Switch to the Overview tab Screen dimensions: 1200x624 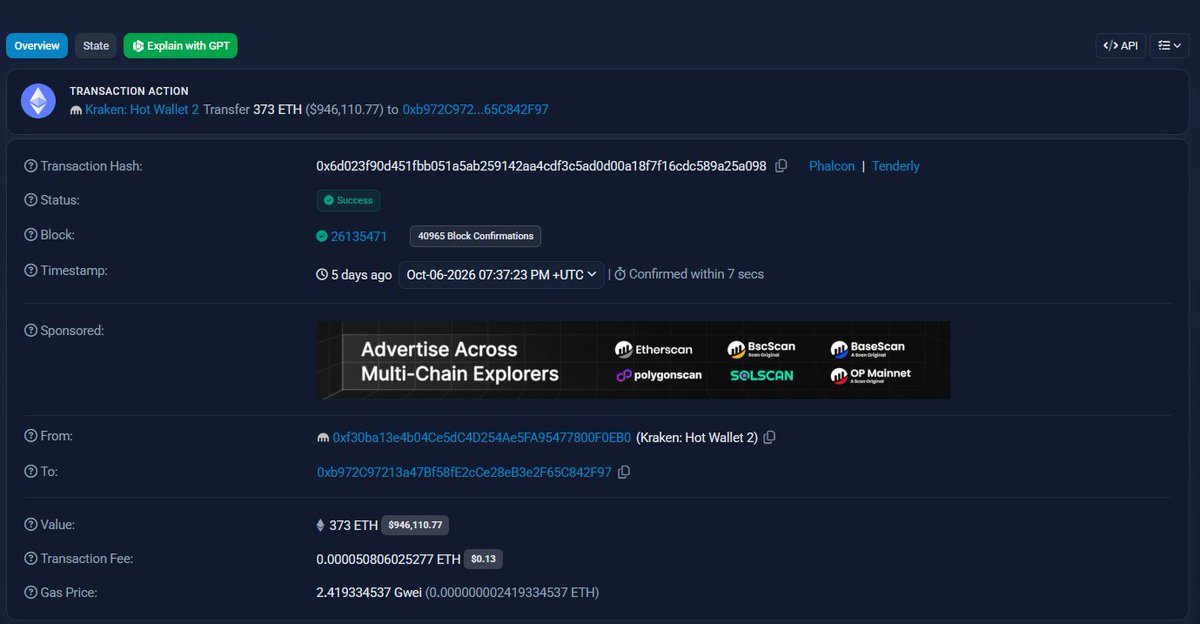pos(37,45)
